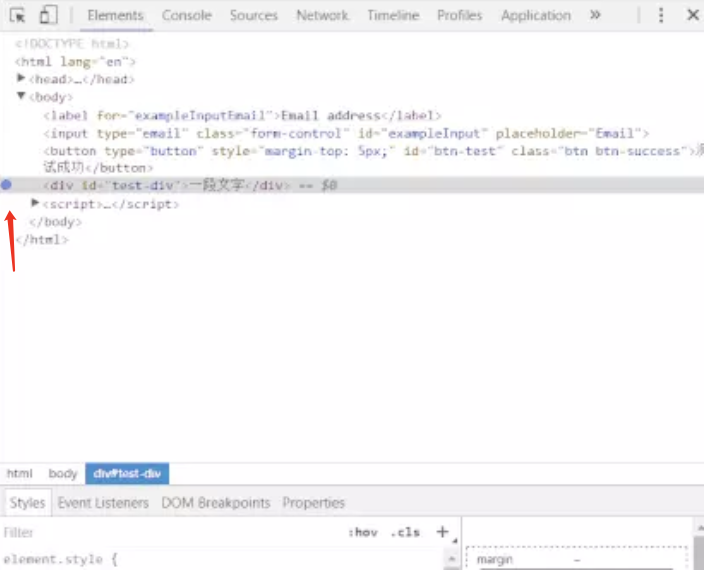
Task: Click div#test-div breadcrumb
Action: pos(127,473)
